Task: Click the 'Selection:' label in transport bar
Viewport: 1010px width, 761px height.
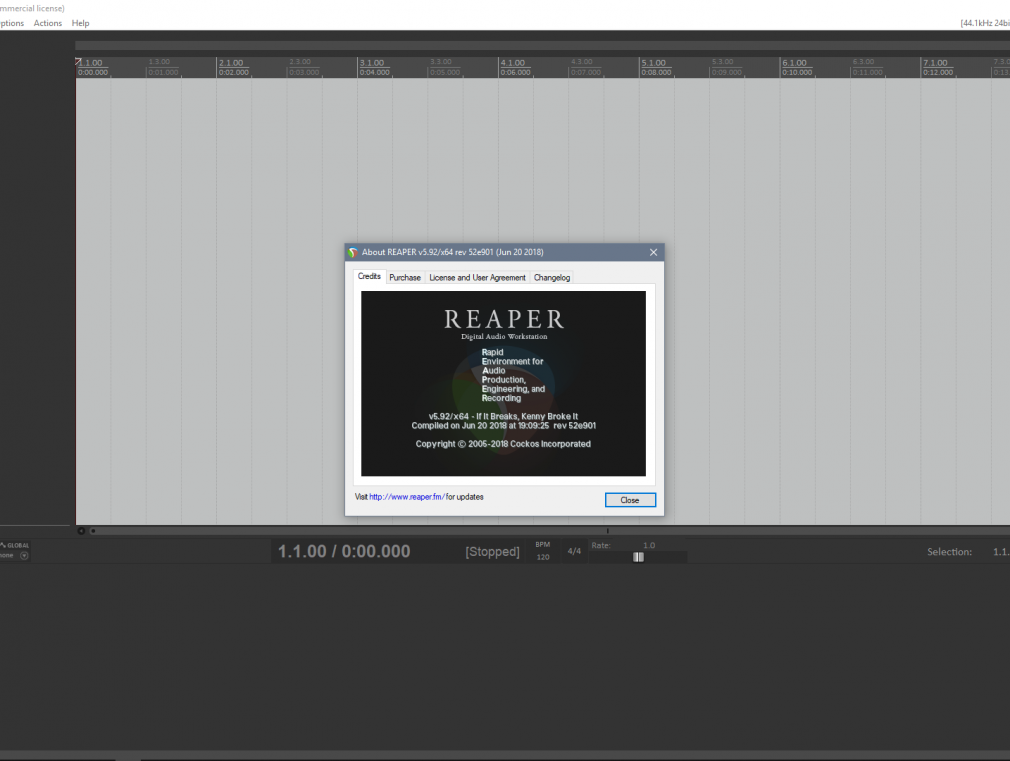Action: [x=949, y=552]
